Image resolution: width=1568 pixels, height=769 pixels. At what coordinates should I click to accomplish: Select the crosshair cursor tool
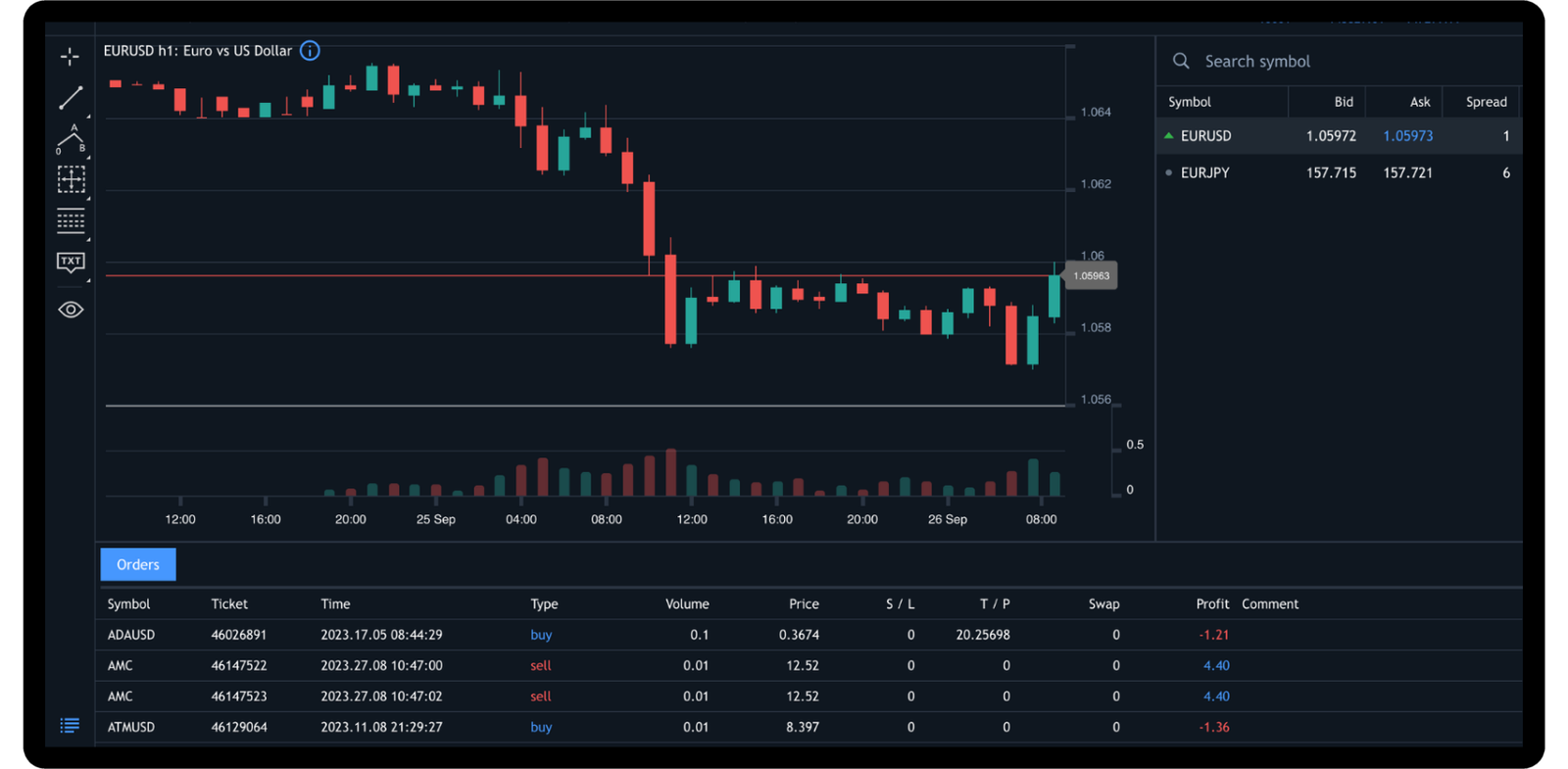(70, 57)
